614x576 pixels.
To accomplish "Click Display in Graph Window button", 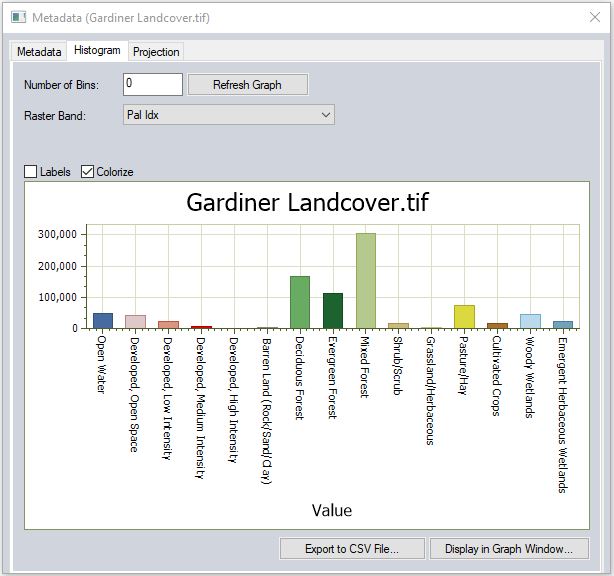I will pos(509,548).
